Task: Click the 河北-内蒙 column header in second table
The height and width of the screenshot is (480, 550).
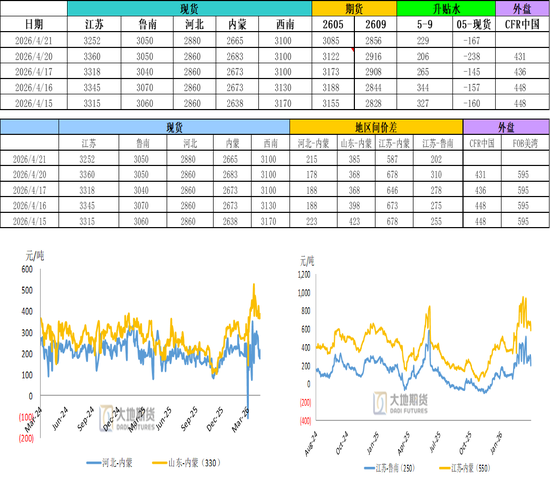Action: [x=313, y=143]
